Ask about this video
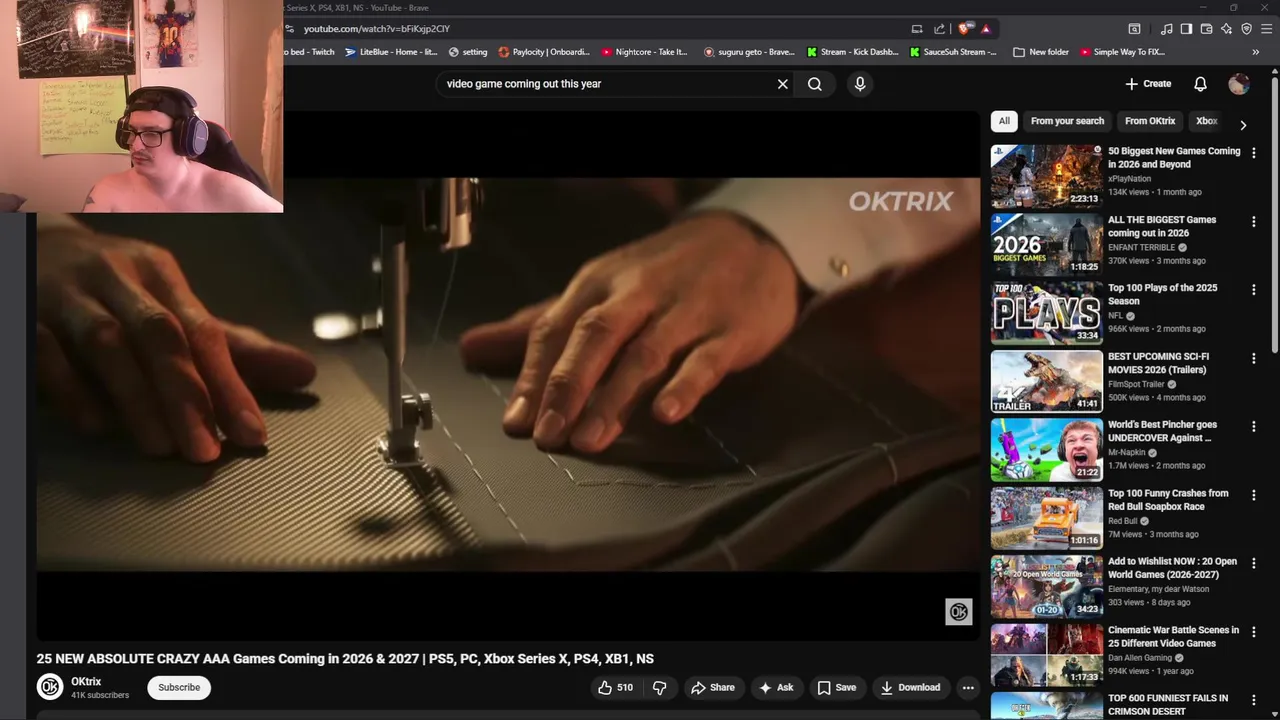Image resolution: width=1280 pixels, height=720 pixels. pos(776,688)
